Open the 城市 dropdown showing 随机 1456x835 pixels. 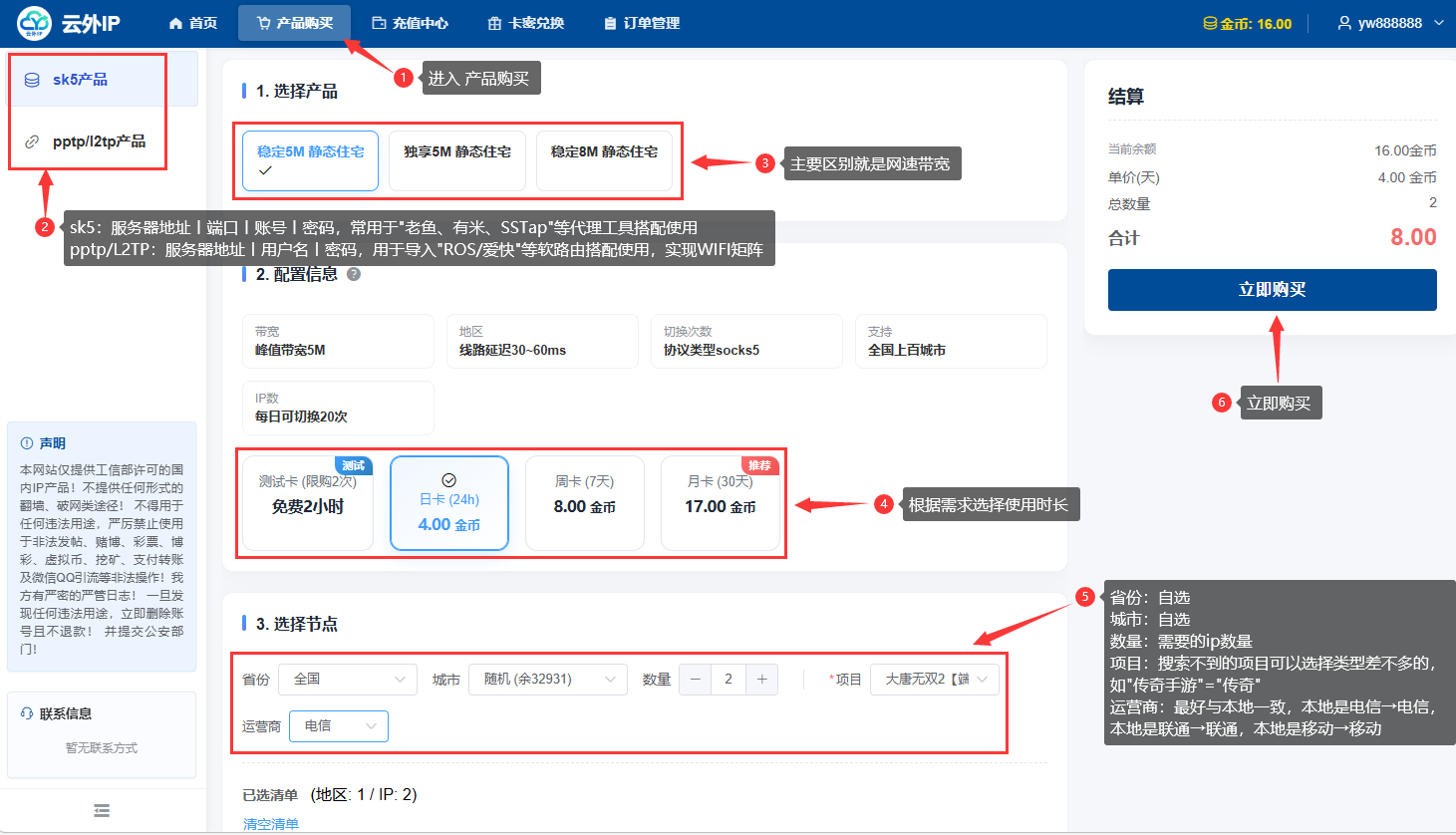547,680
